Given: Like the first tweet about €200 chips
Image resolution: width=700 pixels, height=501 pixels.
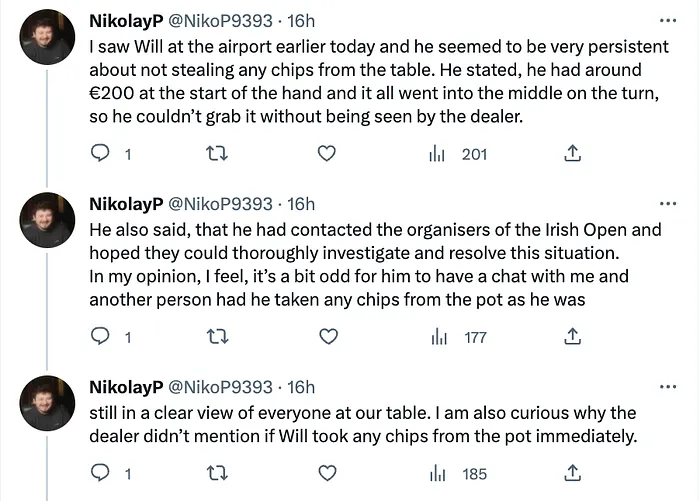Looking at the screenshot, I should pos(325,153).
